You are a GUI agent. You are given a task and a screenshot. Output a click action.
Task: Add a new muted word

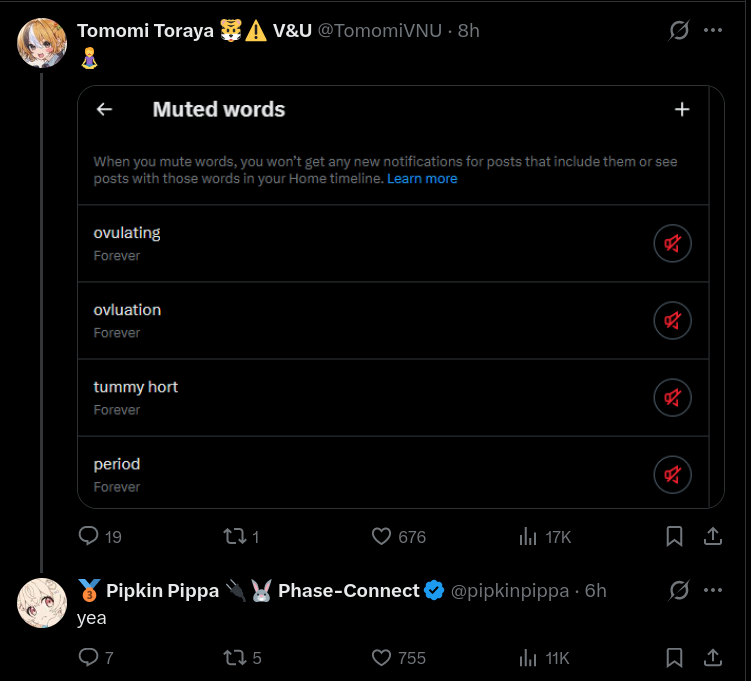point(682,110)
